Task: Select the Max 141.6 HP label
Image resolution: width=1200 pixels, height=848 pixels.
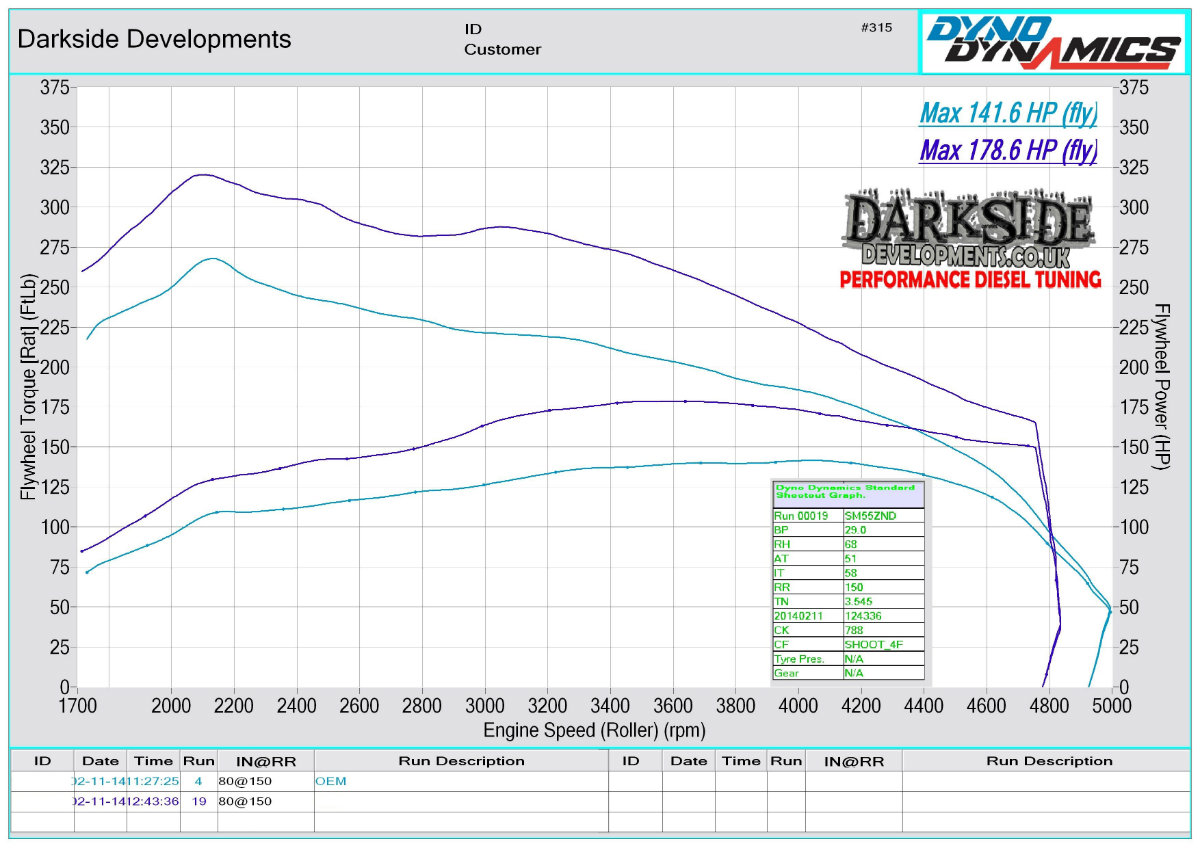Action: pyautogui.click(x=1008, y=113)
